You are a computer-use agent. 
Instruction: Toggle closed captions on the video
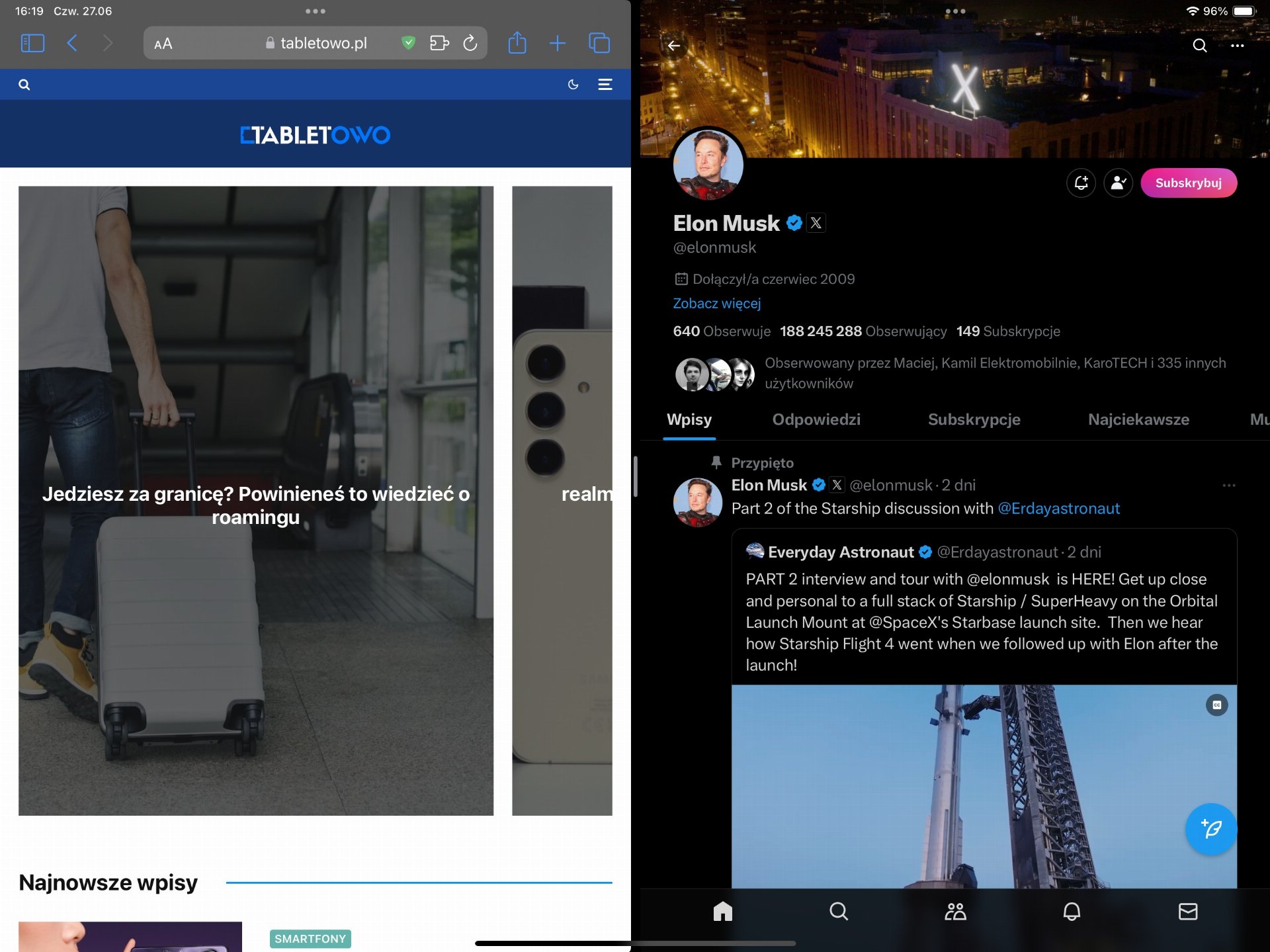point(1216,705)
